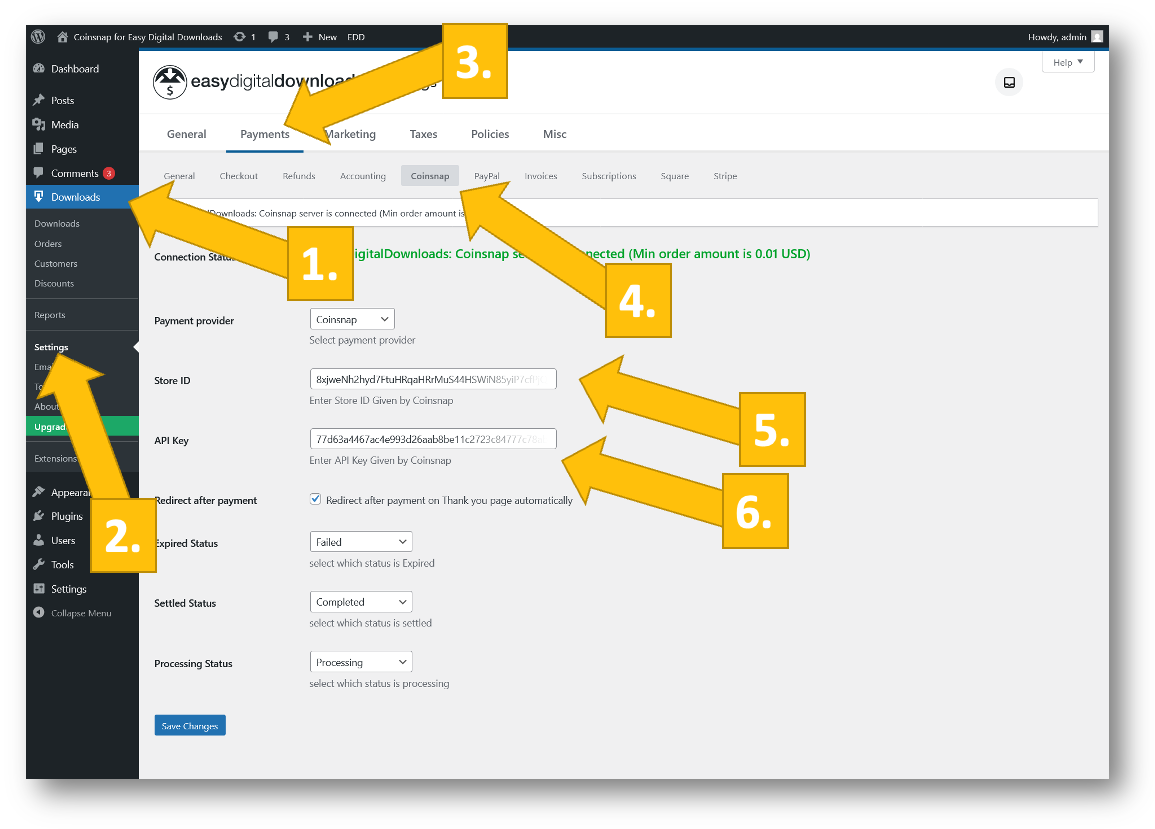
Task: Click the admin avatar icon
Action: tap(1097, 37)
